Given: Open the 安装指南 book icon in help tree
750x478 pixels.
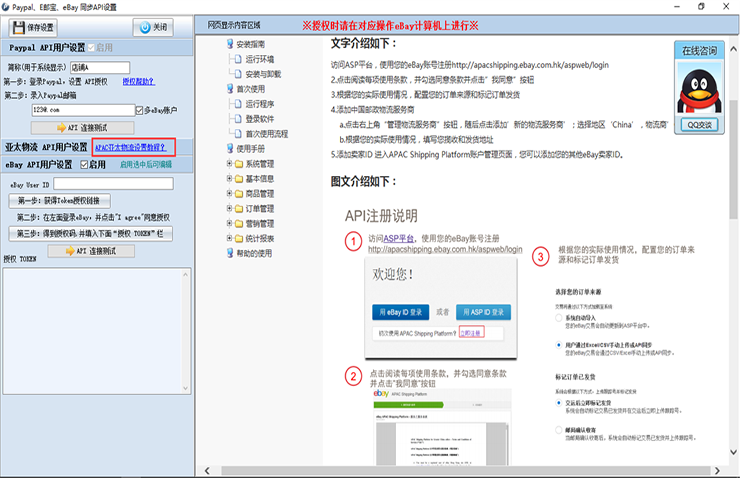Looking at the screenshot, I should pyautogui.click(x=230, y=44).
